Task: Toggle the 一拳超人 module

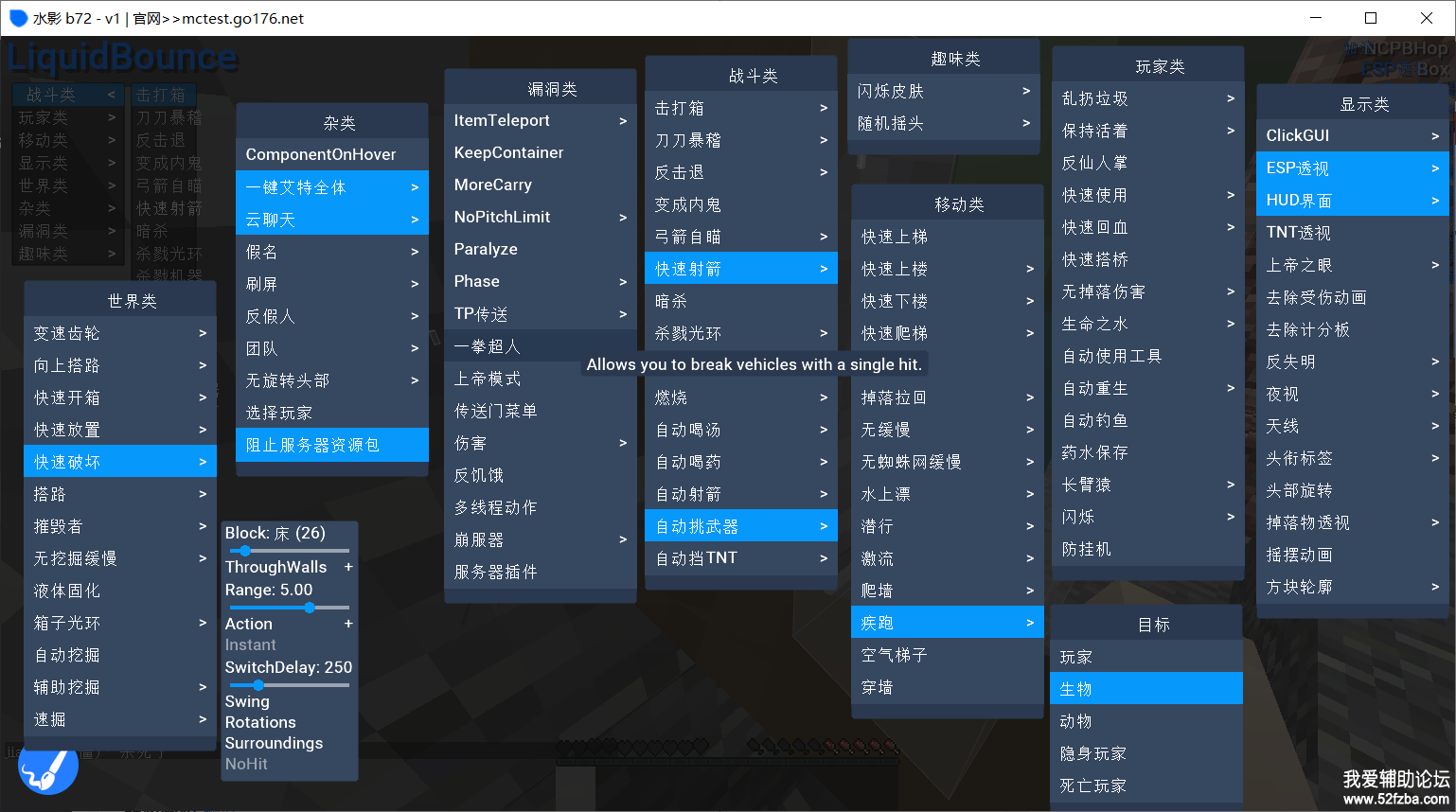Action: point(540,346)
